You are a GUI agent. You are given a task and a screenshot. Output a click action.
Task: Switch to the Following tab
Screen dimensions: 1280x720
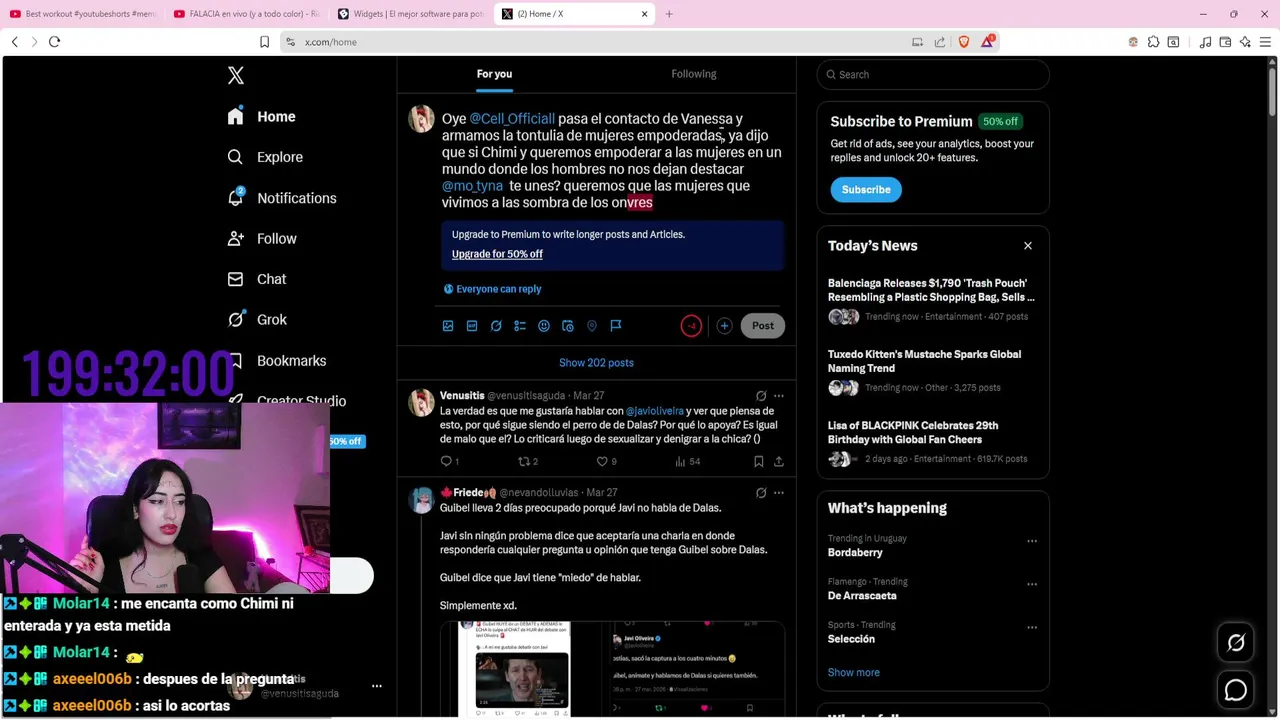[x=694, y=74]
